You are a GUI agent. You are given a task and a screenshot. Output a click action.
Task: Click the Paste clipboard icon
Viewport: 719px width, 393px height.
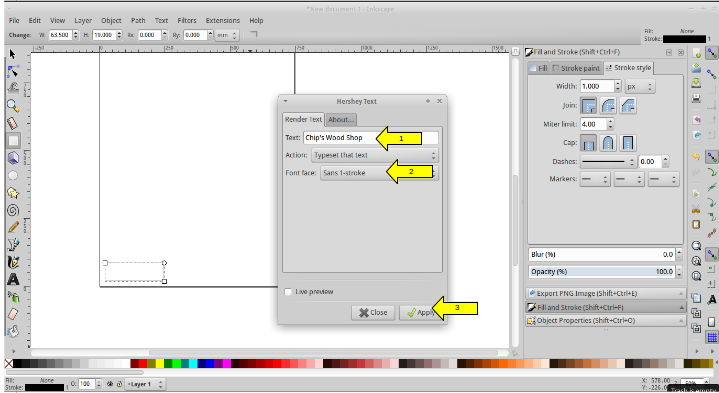point(696,224)
